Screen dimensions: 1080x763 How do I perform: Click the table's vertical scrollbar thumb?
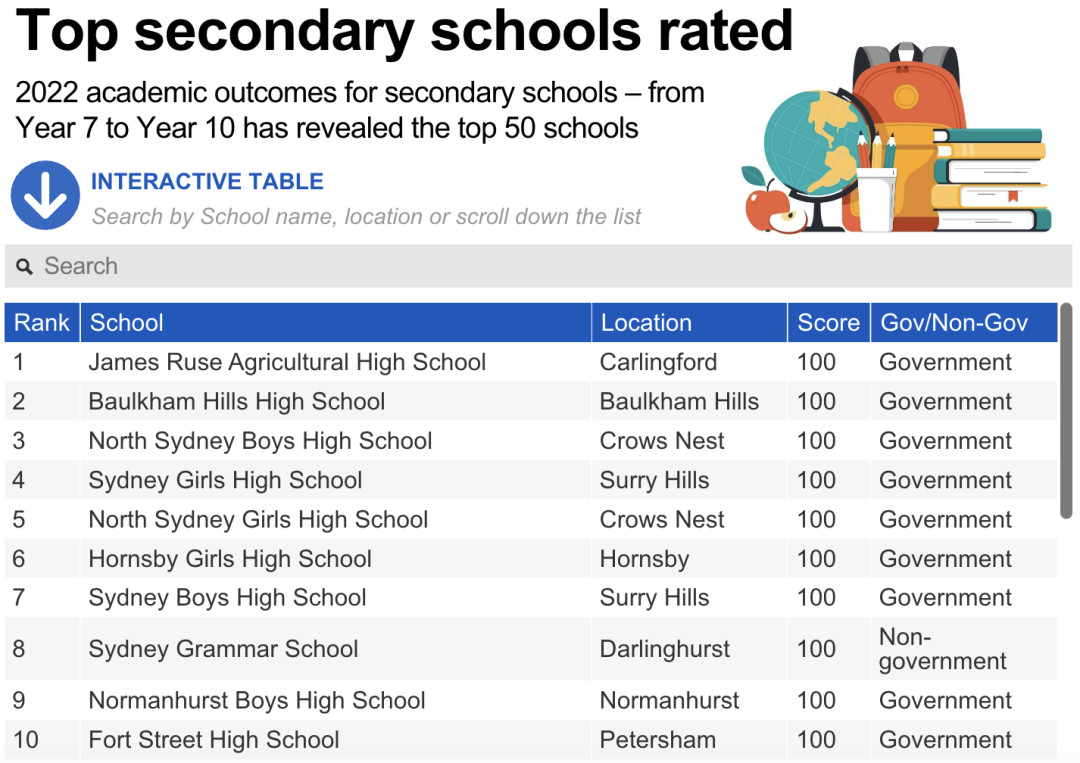(x=1066, y=410)
